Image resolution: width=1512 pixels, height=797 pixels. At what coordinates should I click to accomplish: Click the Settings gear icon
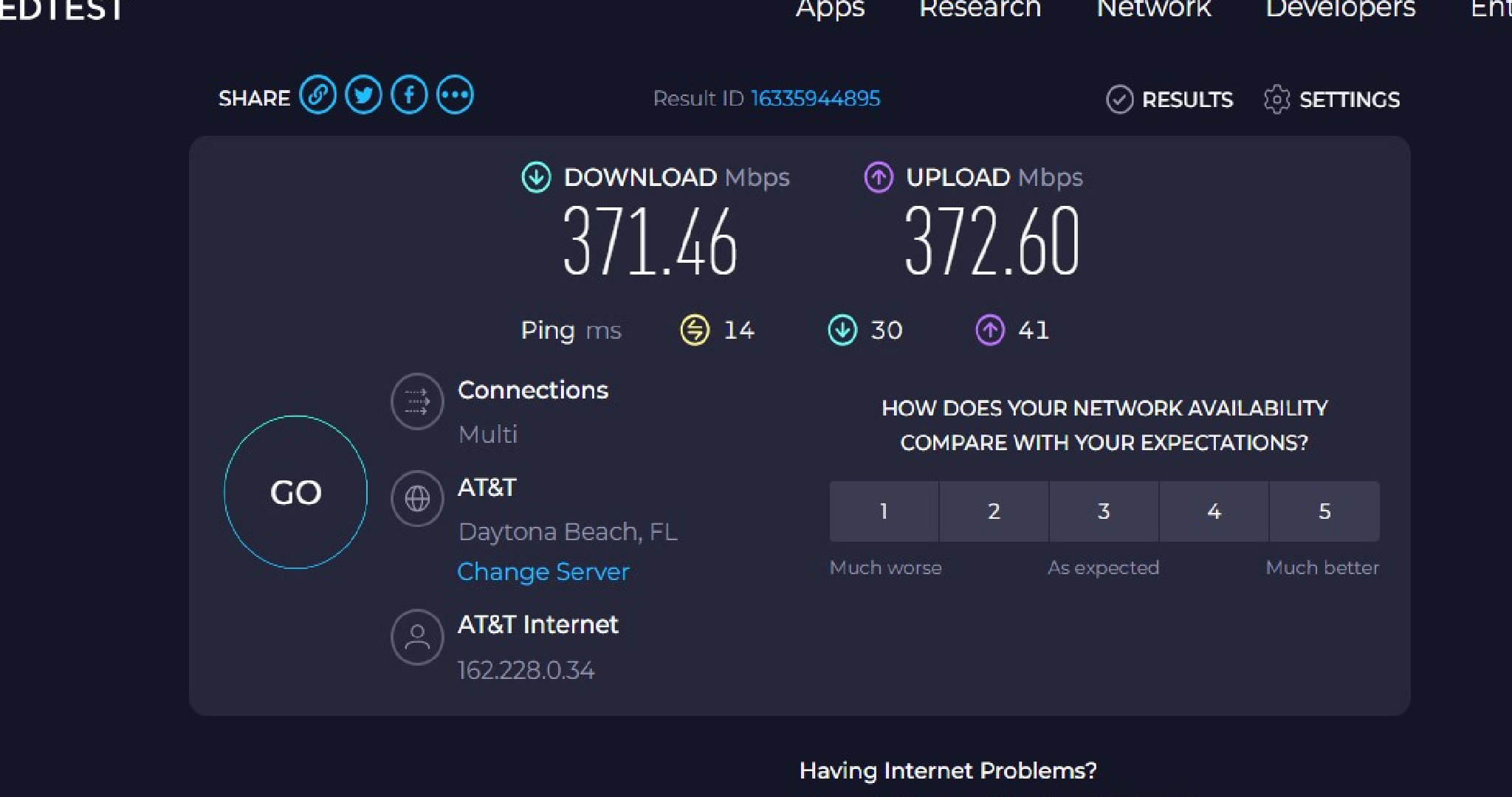click(x=1276, y=100)
